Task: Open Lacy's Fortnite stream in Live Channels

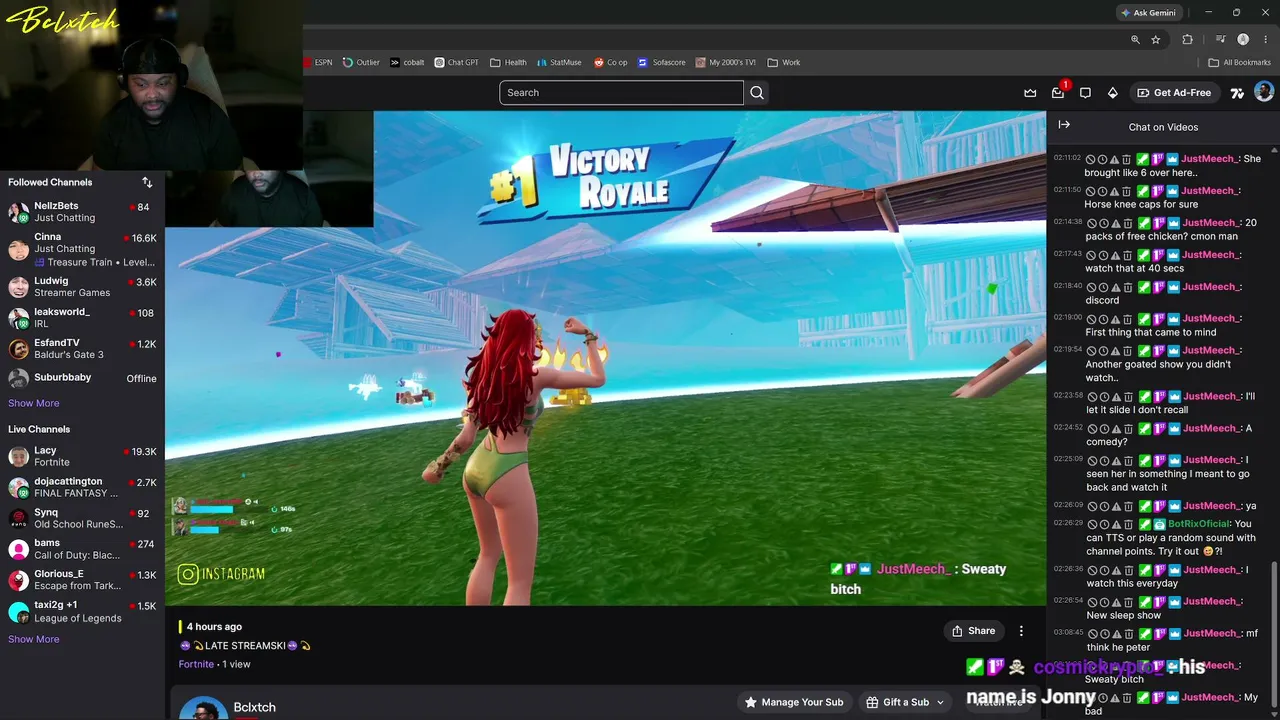Action: click(x=82, y=456)
